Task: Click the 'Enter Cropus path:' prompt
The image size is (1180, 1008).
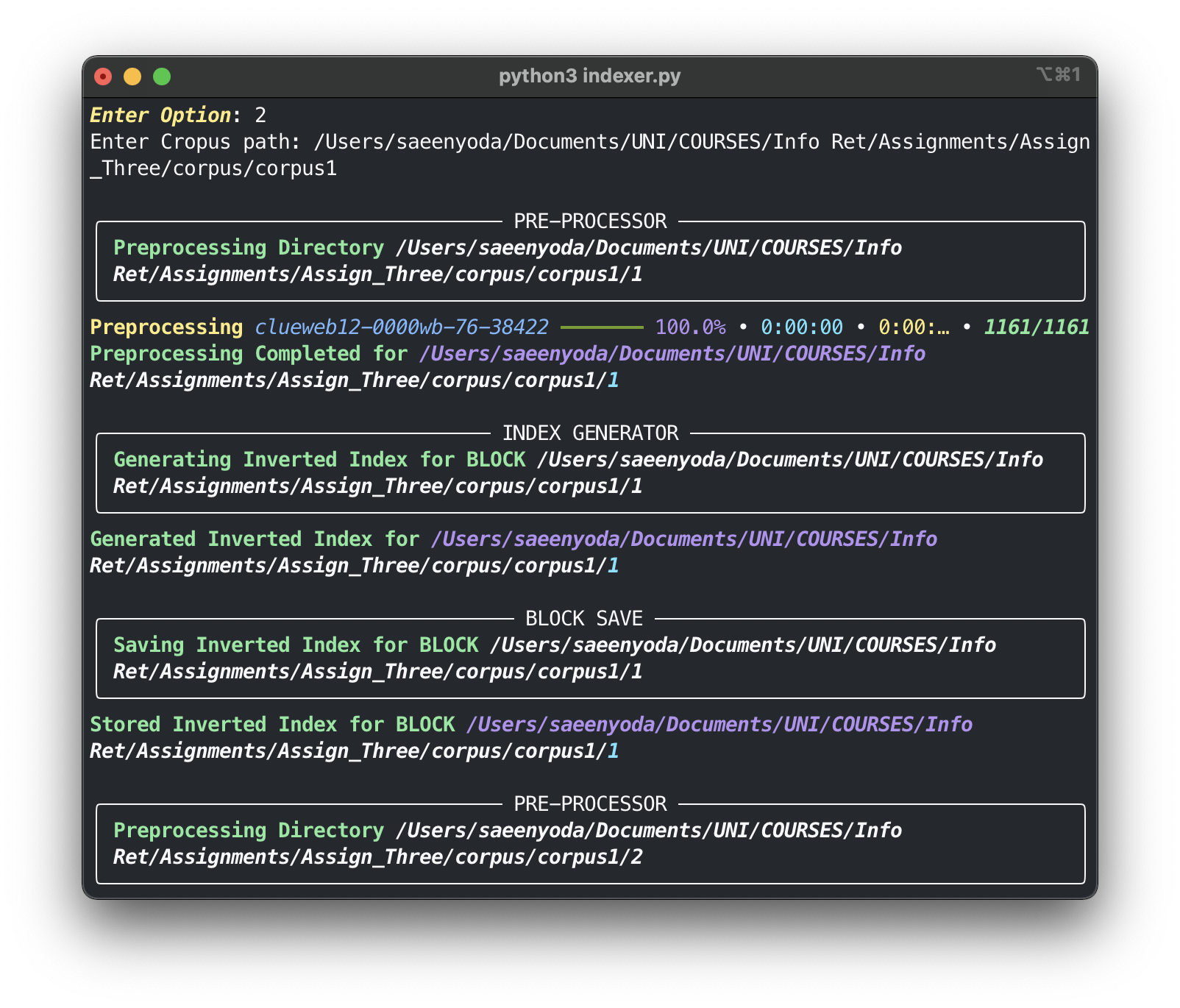Action: click(x=195, y=142)
